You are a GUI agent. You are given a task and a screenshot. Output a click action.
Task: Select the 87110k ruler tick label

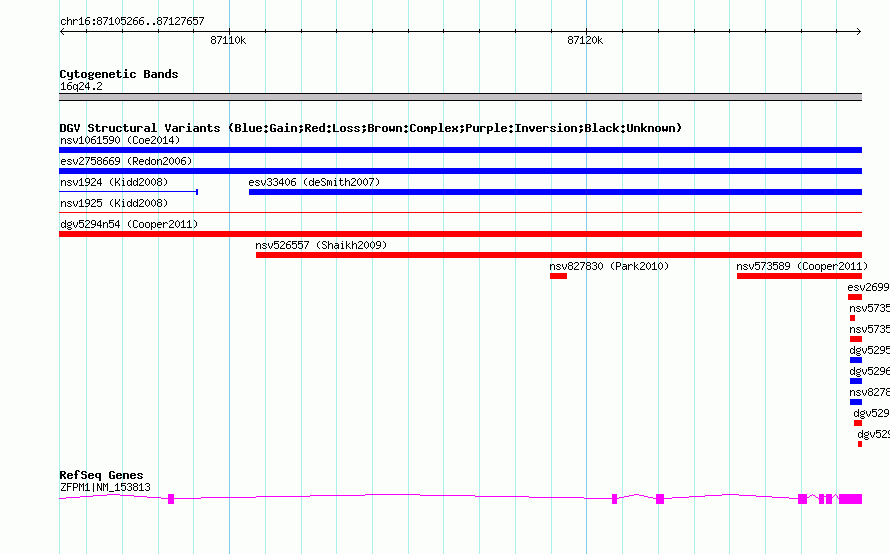pos(228,40)
